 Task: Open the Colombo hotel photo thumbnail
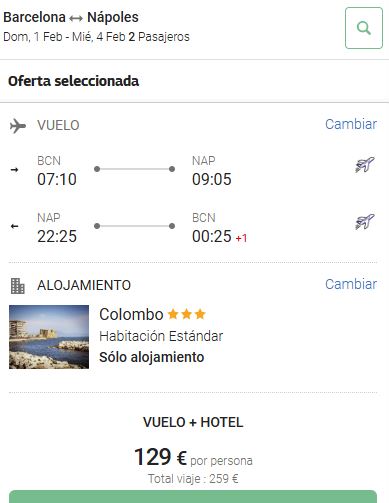[x=49, y=337]
